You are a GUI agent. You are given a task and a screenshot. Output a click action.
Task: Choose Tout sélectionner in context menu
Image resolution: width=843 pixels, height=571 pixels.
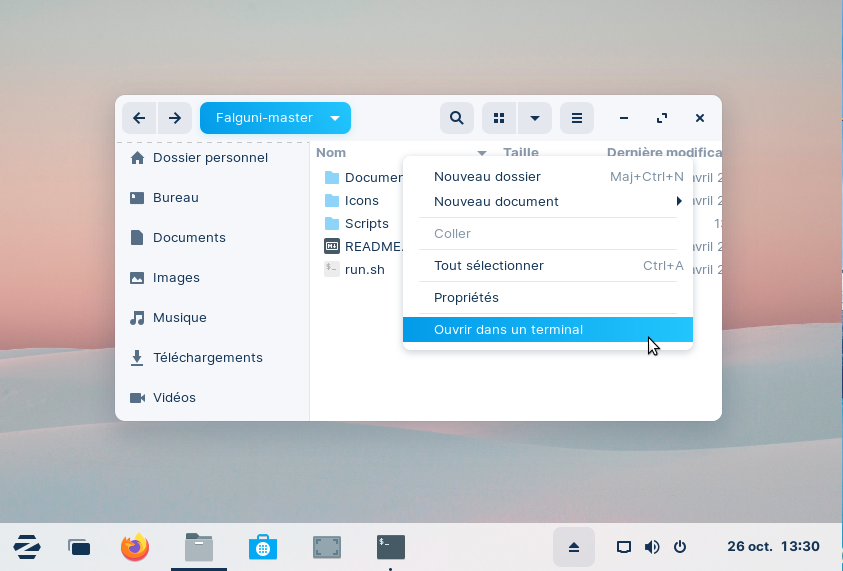[x=489, y=265]
